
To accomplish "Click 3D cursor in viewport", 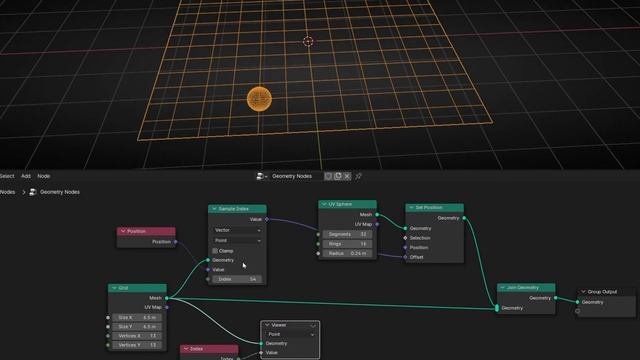I will [308, 41].
